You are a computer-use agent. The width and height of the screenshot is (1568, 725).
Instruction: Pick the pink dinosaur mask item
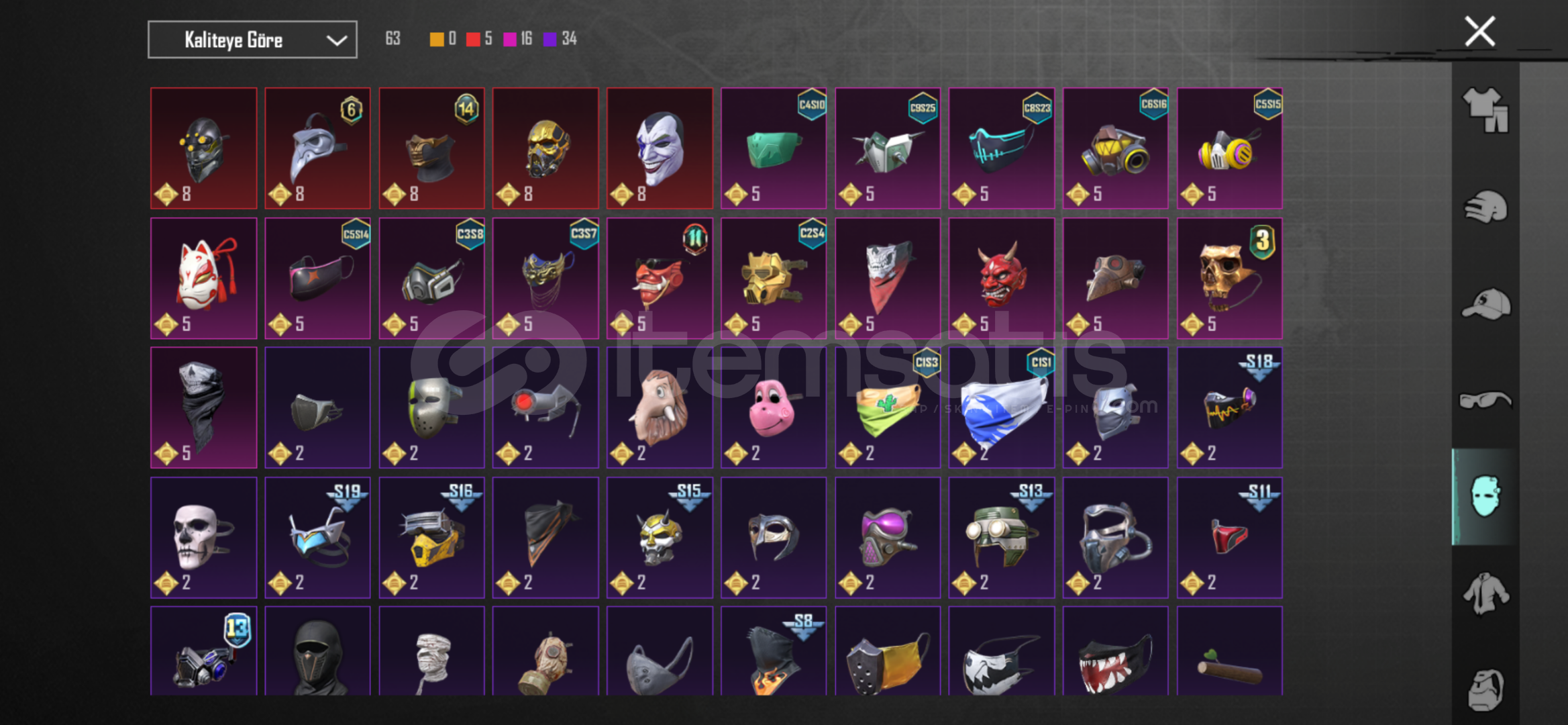click(774, 407)
